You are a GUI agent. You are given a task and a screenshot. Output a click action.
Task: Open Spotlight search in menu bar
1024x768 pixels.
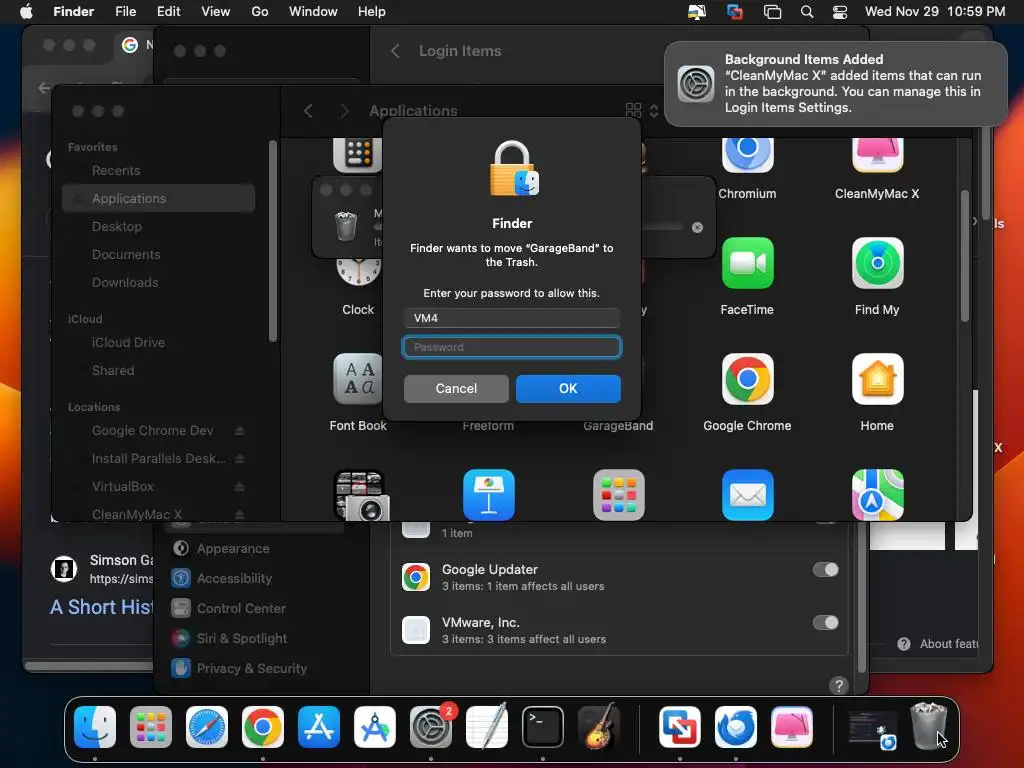(807, 12)
